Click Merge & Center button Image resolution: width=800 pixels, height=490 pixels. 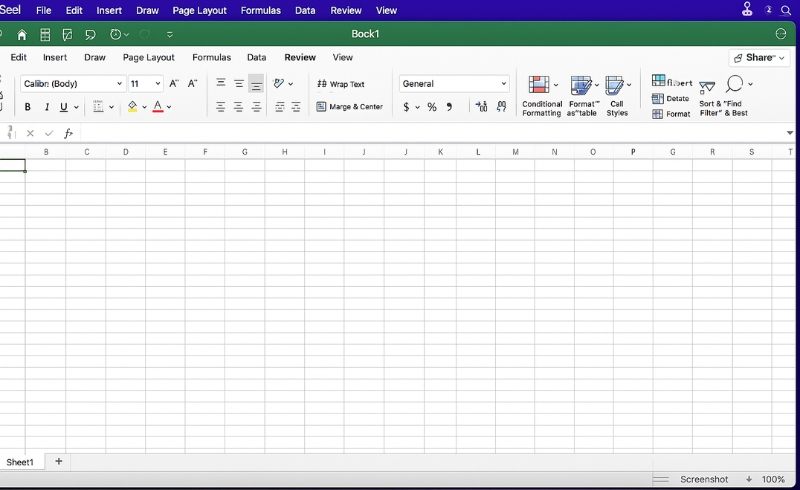point(349,107)
